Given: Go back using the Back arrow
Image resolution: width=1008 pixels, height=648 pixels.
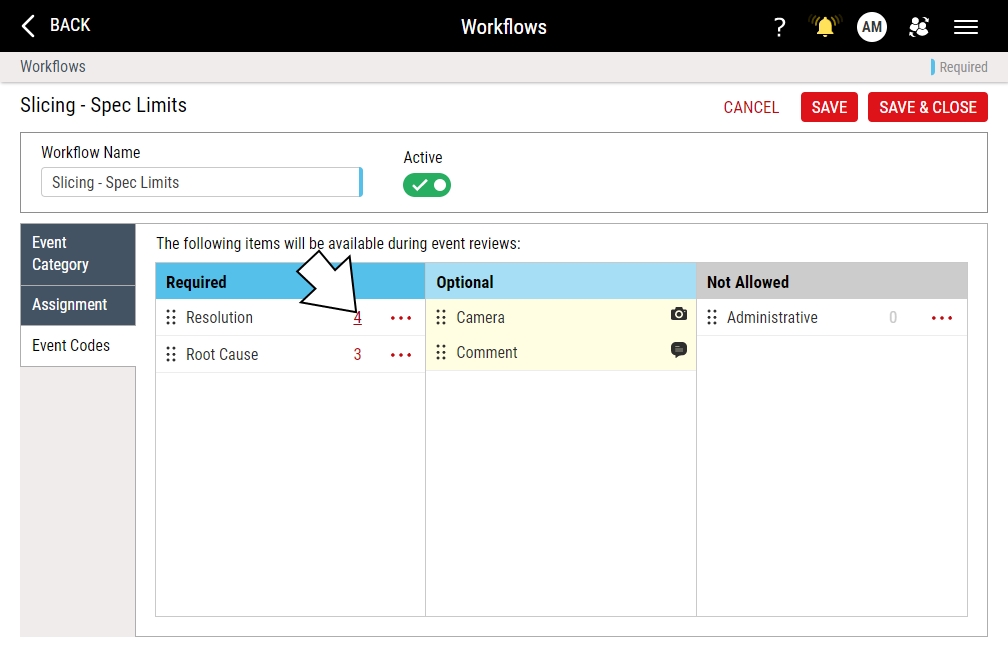Looking at the screenshot, I should pos(56,25).
